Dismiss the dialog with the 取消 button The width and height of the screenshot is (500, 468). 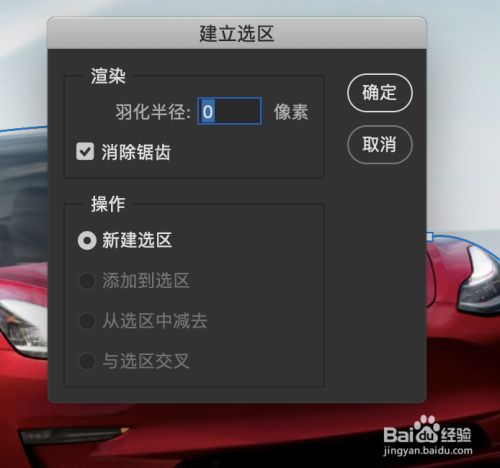click(380, 144)
